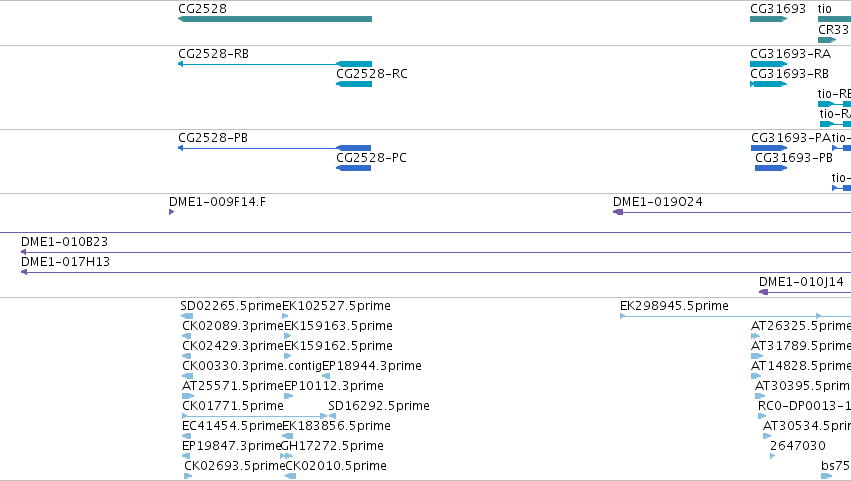Select the EP19847.3prime EST
This screenshot has height=481, width=851.
[187, 456]
